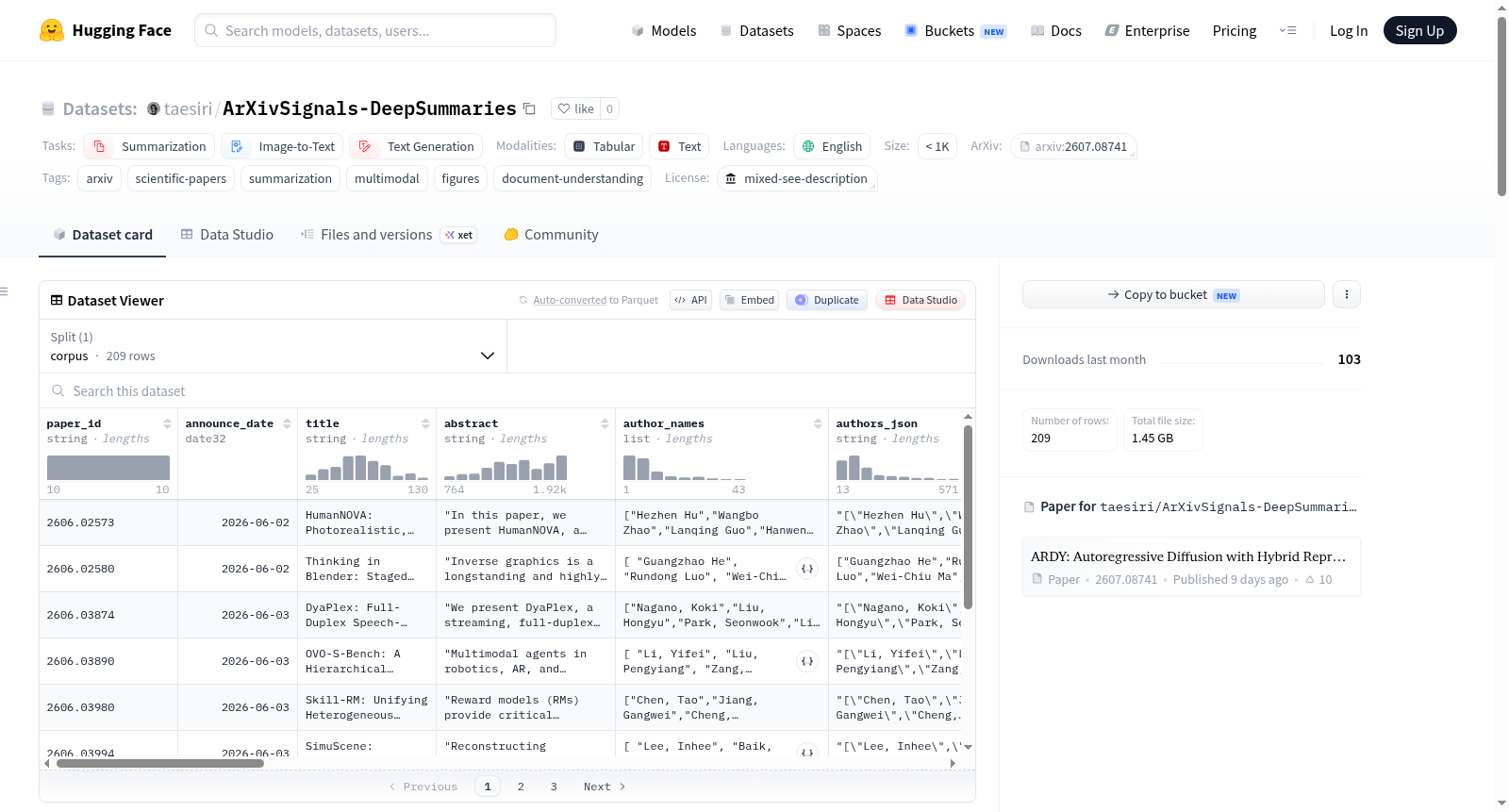Open the three-dot options menu beside Copy to bucket
Screen dimensions: 1509x812
coord(1347,295)
